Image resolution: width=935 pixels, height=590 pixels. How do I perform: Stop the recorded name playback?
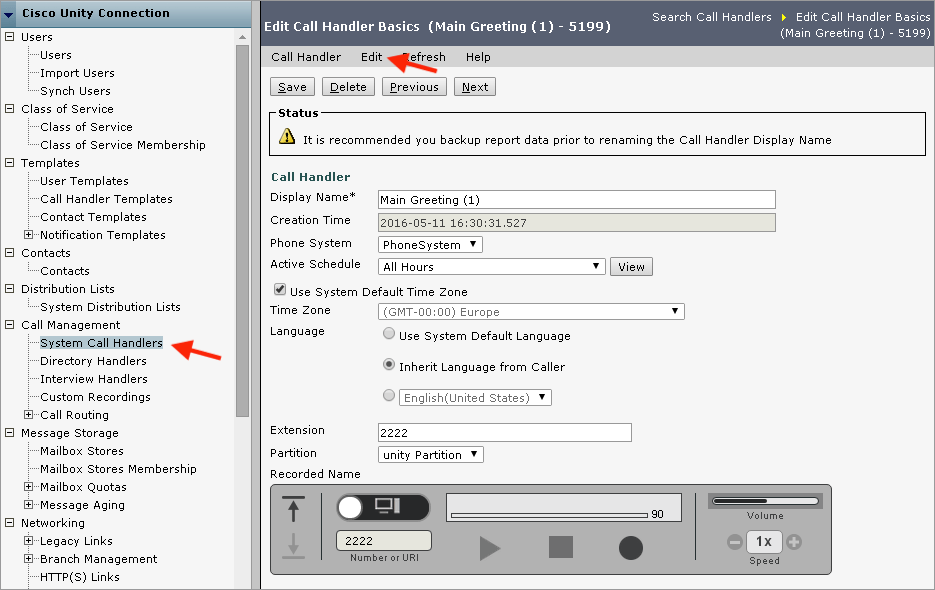point(561,547)
